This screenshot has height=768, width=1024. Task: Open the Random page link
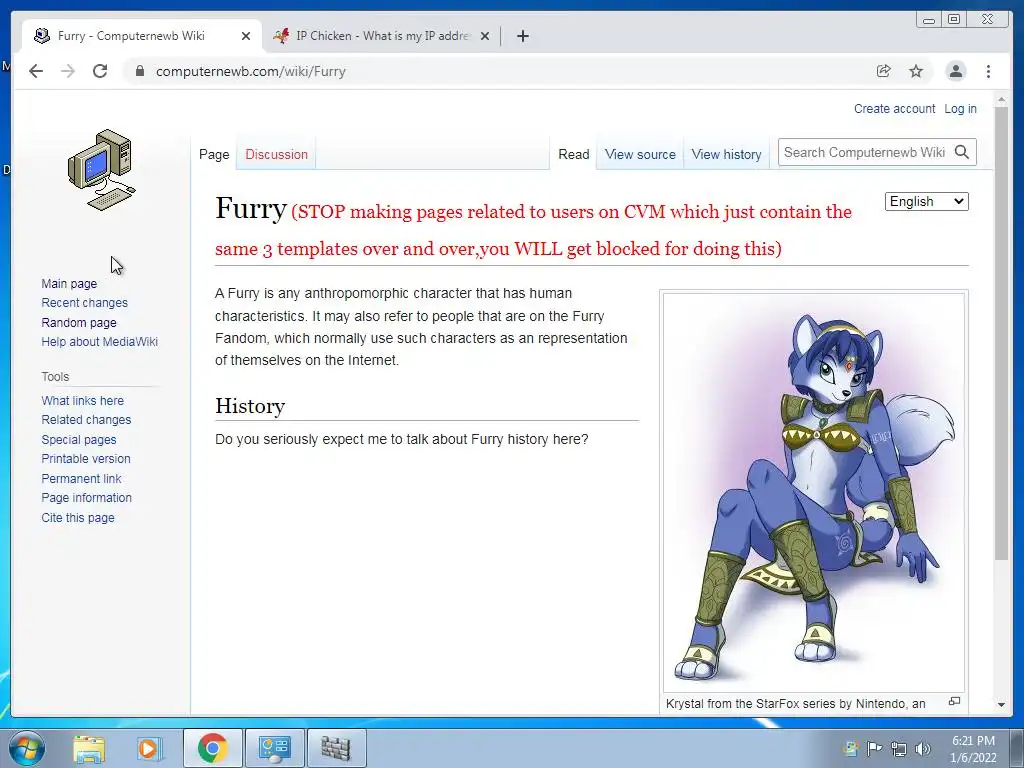[78, 322]
